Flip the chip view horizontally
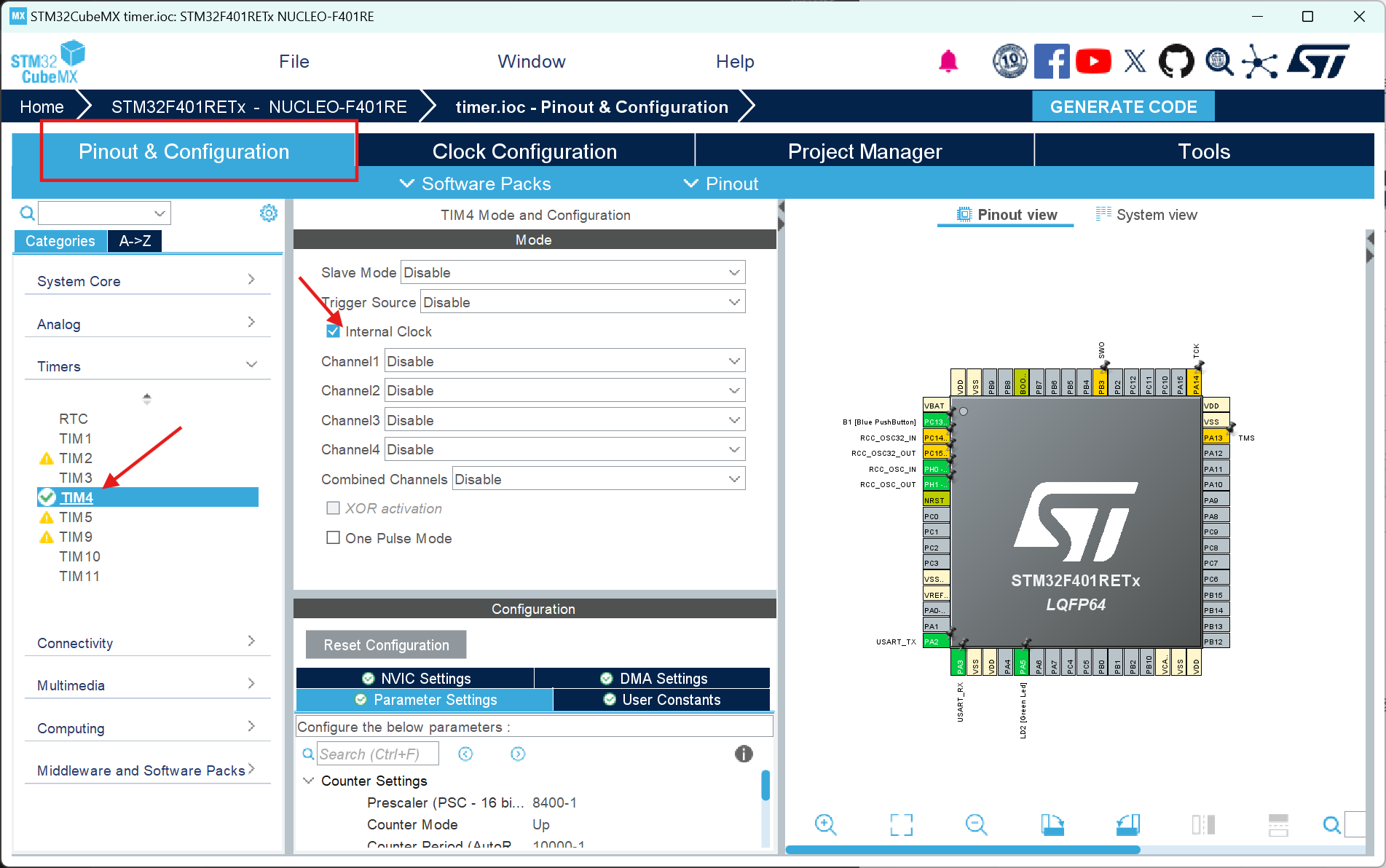The height and width of the screenshot is (868, 1386). click(1203, 824)
